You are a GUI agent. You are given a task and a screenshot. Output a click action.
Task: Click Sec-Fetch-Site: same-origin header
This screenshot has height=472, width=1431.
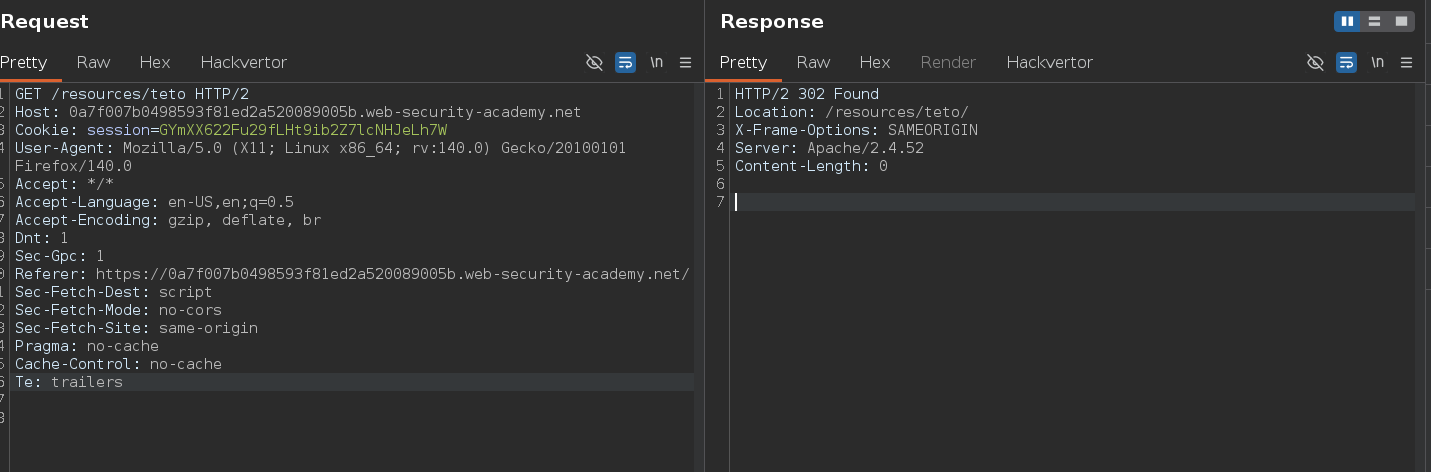click(x=136, y=328)
